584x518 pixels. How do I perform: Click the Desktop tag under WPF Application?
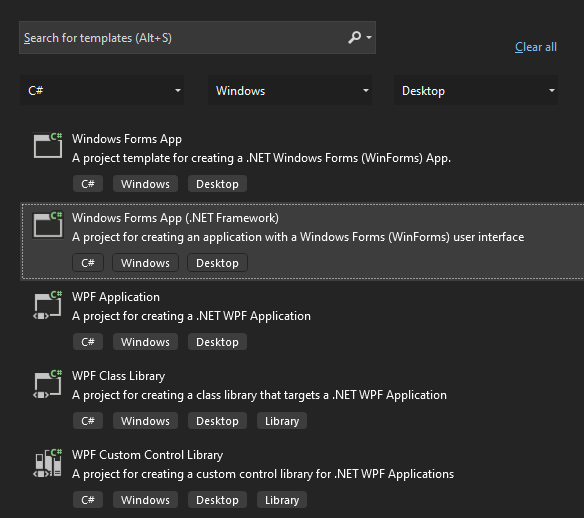click(x=217, y=342)
